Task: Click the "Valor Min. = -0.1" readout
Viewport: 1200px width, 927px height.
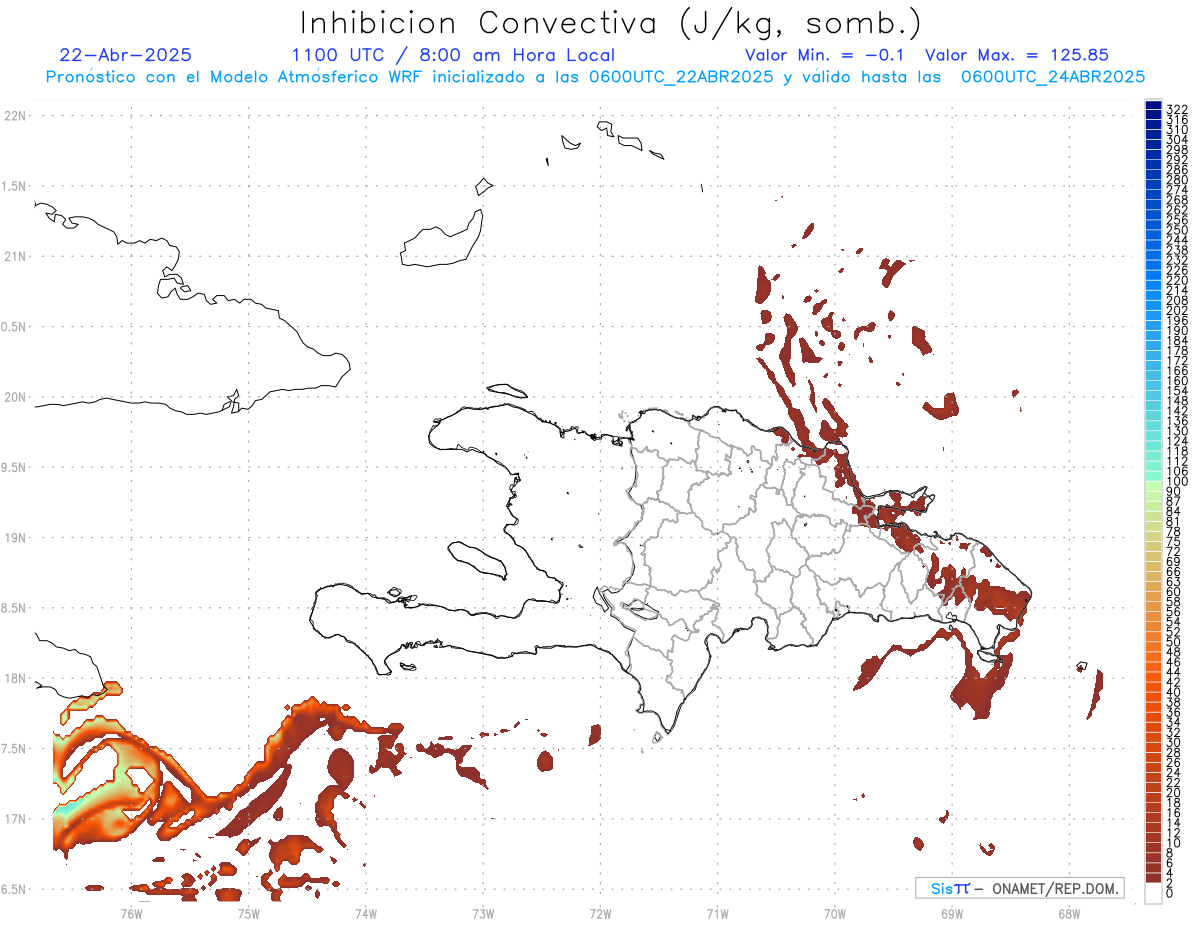Action: (824, 55)
